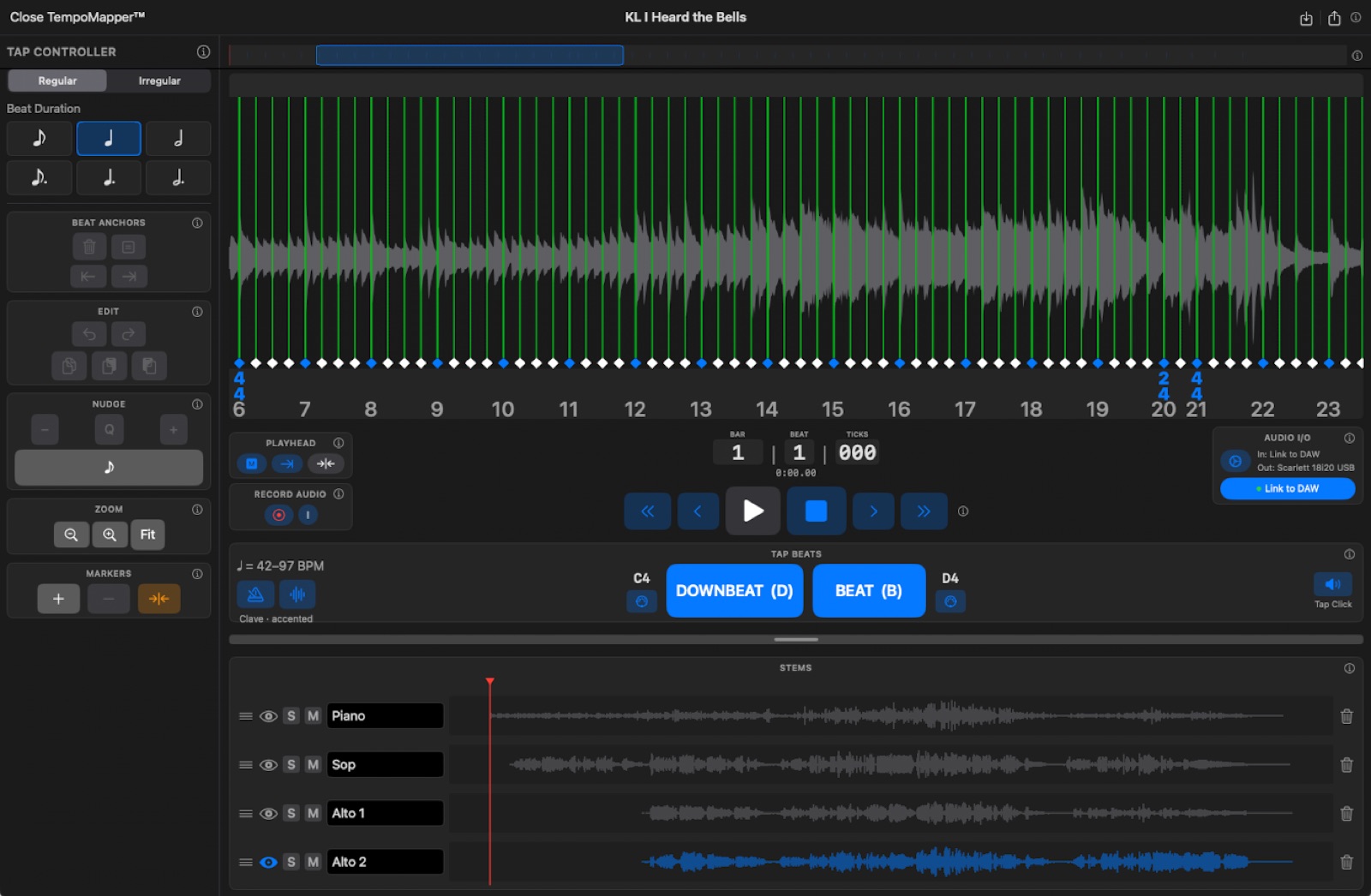Step forward with single right arrow
Image resolution: width=1371 pixels, height=896 pixels.
click(x=873, y=511)
